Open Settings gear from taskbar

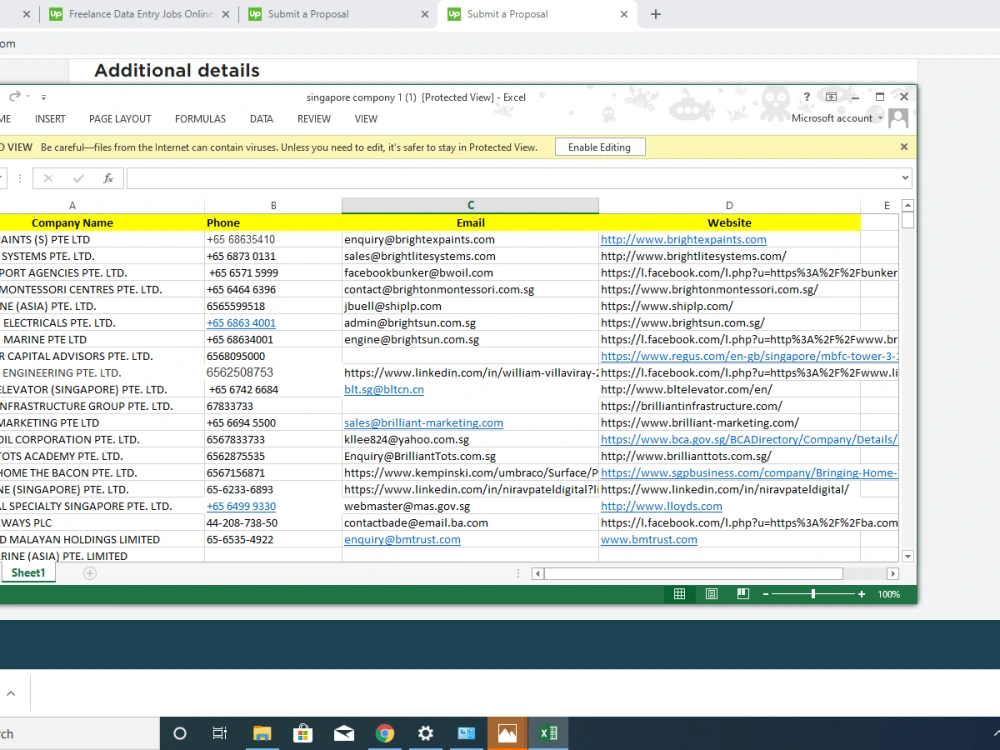click(425, 733)
